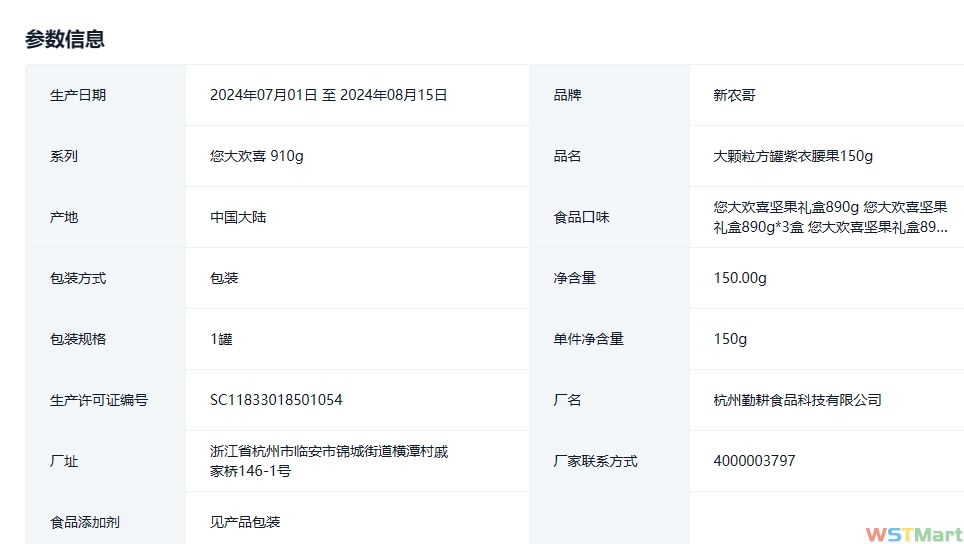
Task: Click manufacturer name 杭州勤耕食品科技有限公司
Action: pos(797,400)
